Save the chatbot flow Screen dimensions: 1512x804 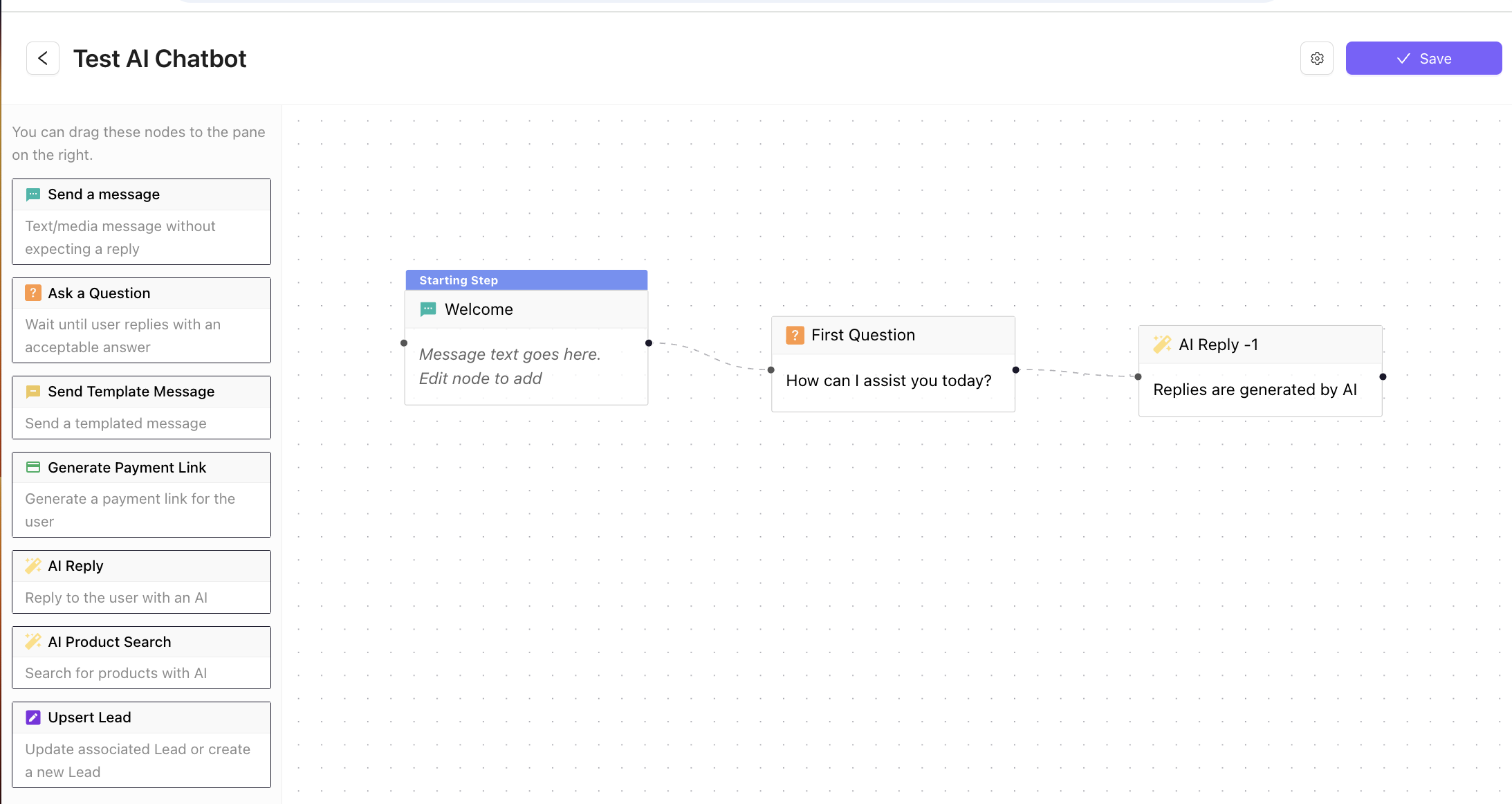(x=1423, y=58)
